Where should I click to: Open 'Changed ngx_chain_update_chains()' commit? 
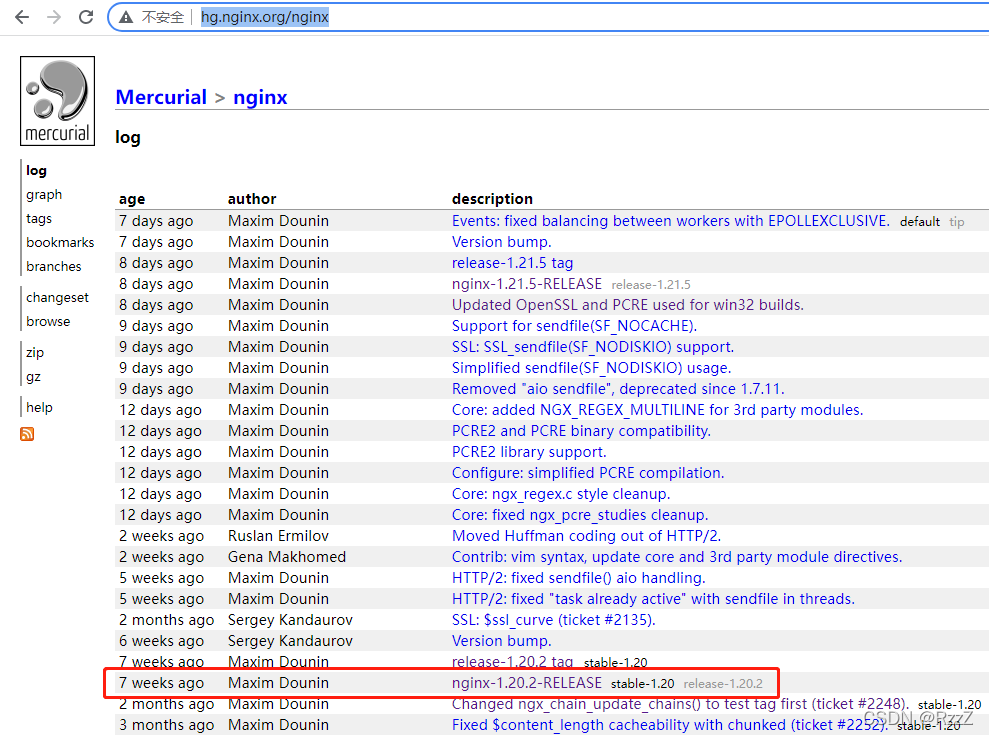[x=681, y=704]
